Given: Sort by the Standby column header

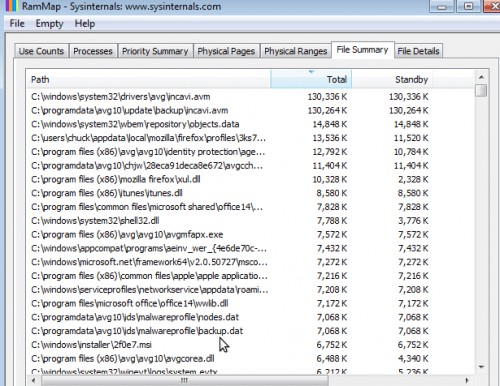Looking at the screenshot, I should [x=392, y=79].
